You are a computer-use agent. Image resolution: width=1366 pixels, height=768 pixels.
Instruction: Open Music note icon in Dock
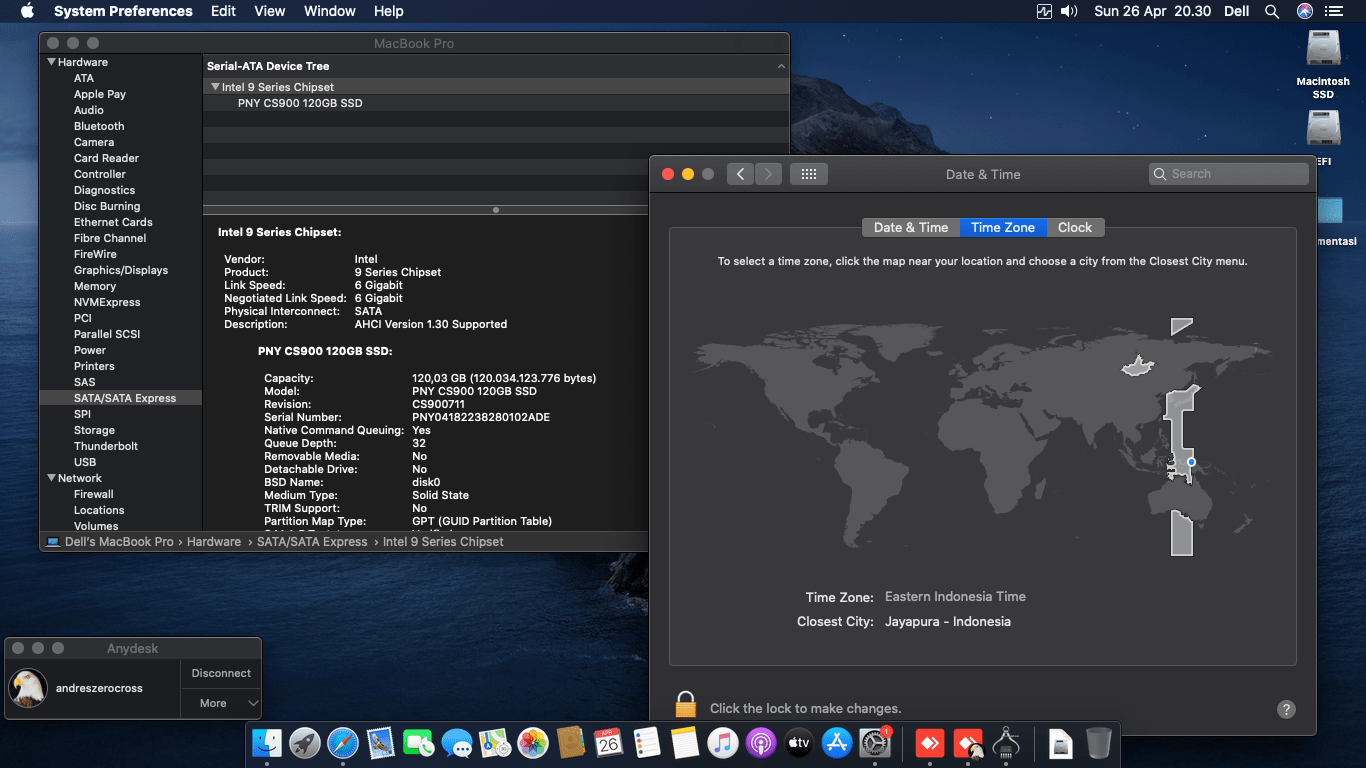click(x=722, y=743)
